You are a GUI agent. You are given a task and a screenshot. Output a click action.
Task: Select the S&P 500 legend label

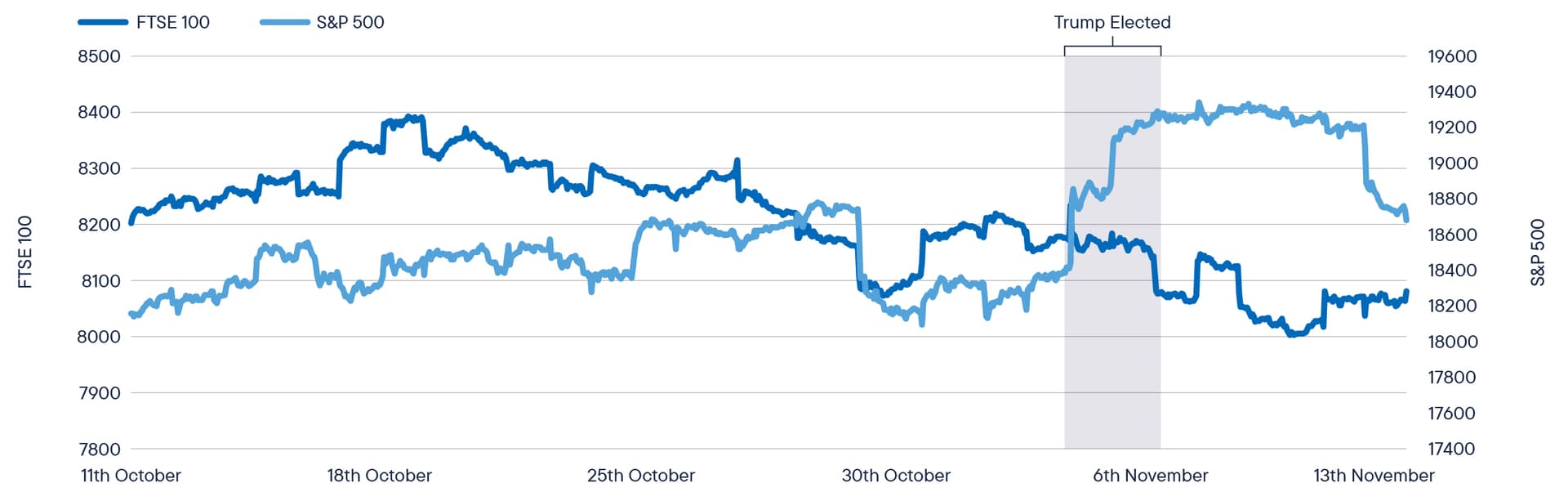pos(350,23)
